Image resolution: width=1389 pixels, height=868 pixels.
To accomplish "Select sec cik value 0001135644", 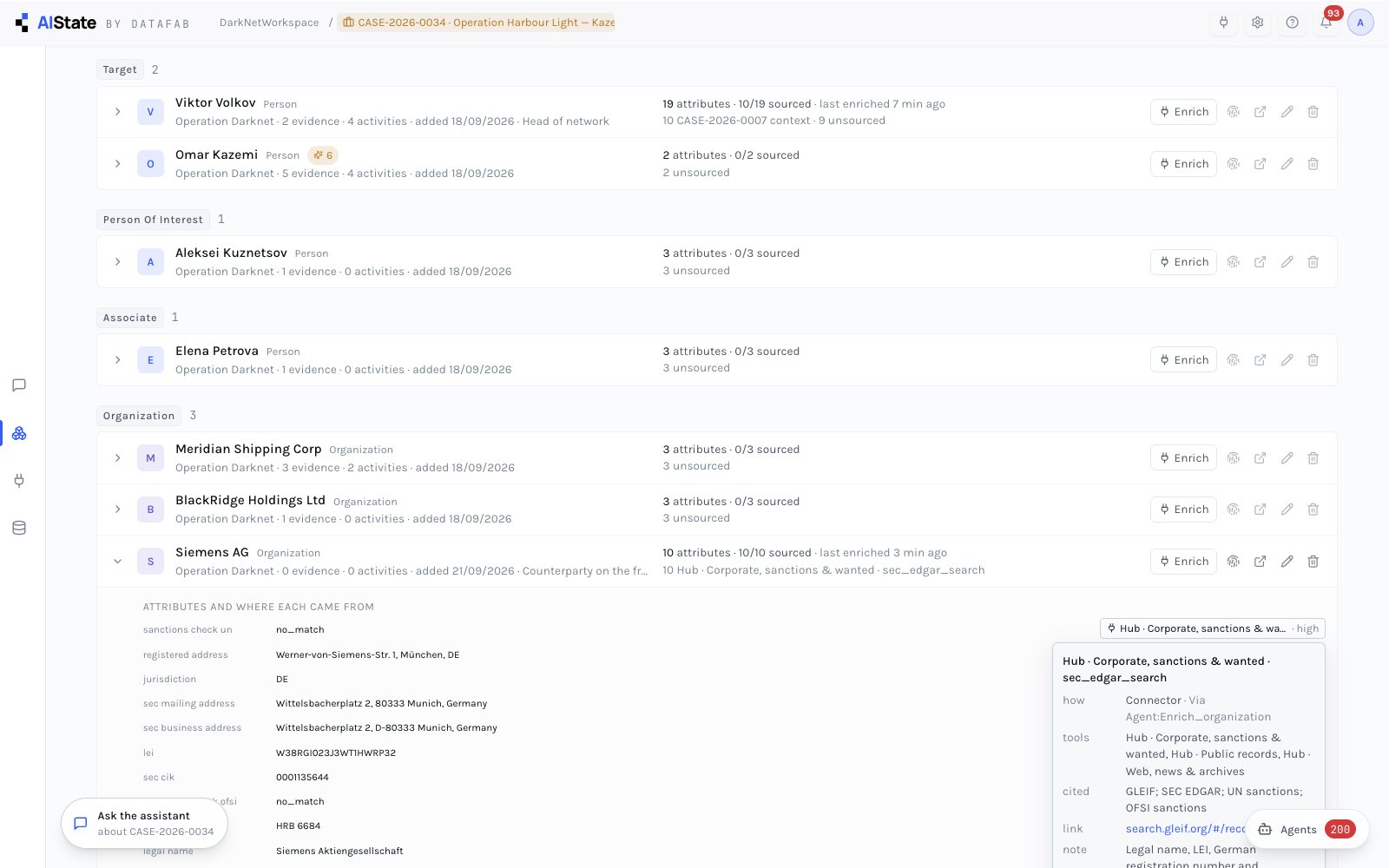I will [302, 778].
